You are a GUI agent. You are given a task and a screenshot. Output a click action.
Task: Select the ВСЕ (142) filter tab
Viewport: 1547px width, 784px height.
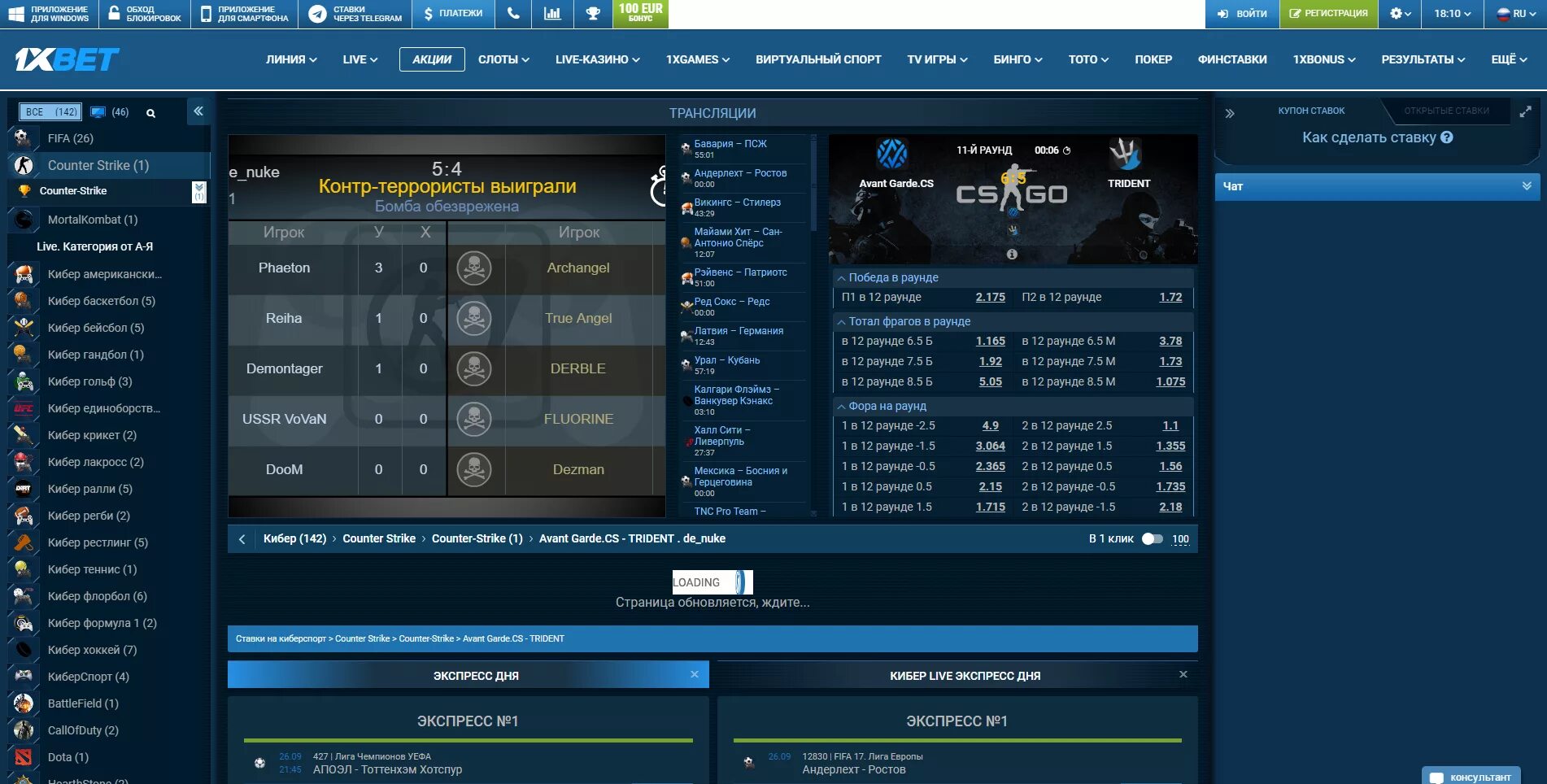(x=51, y=112)
